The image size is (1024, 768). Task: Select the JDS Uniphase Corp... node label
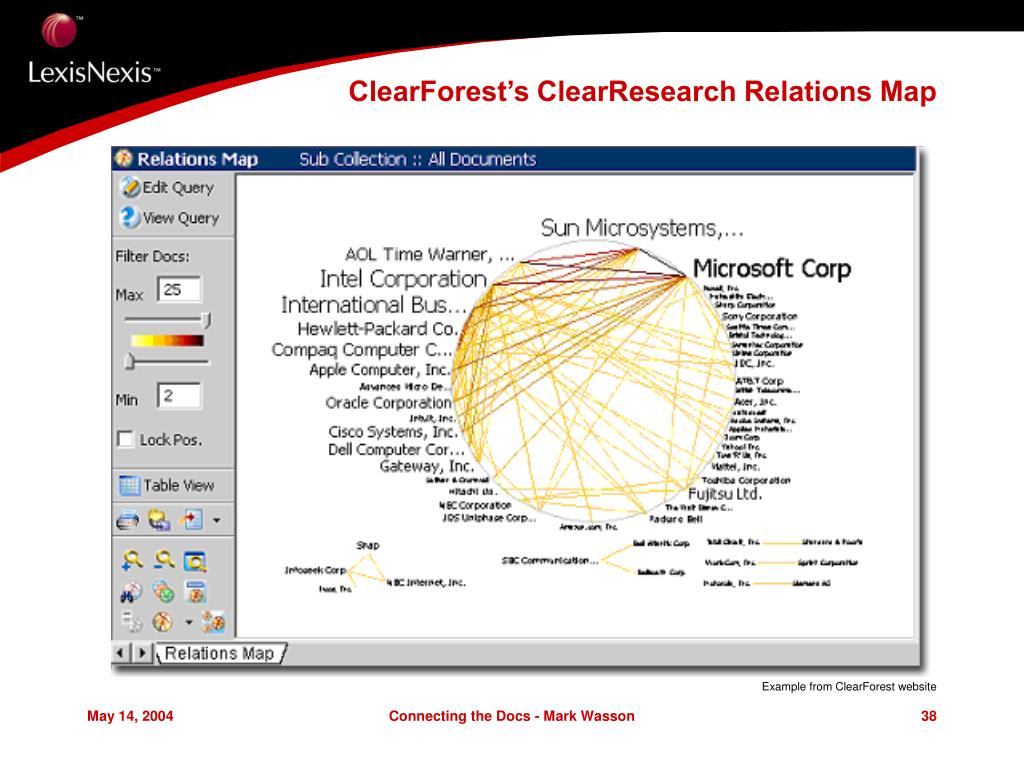coord(489,518)
